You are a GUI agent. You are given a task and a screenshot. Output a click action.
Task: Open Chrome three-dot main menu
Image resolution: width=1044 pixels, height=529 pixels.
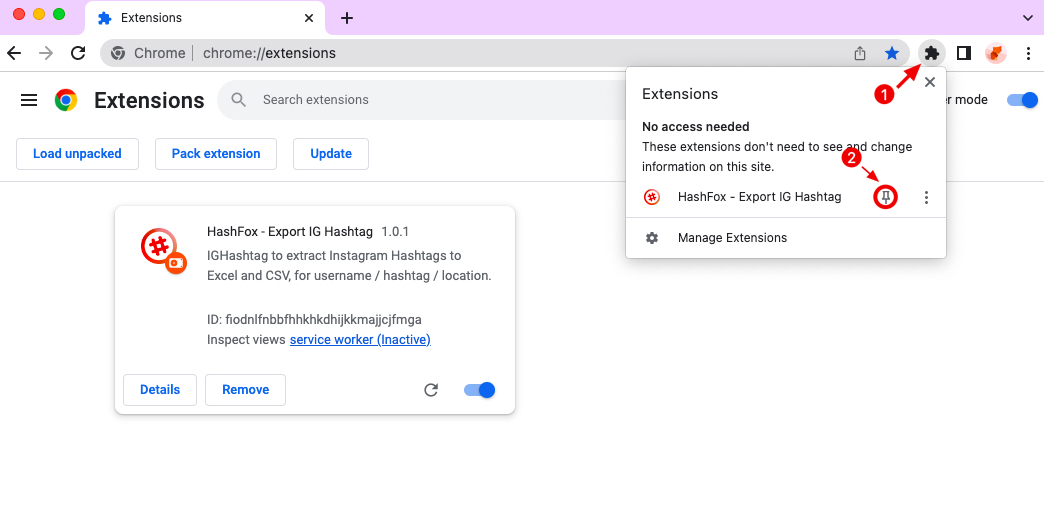click(1028, 53)
